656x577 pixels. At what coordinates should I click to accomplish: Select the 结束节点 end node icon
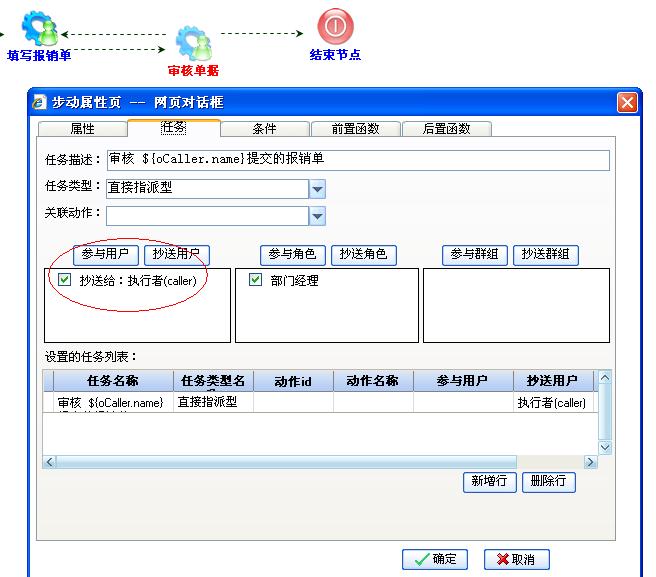pos(336,26)
